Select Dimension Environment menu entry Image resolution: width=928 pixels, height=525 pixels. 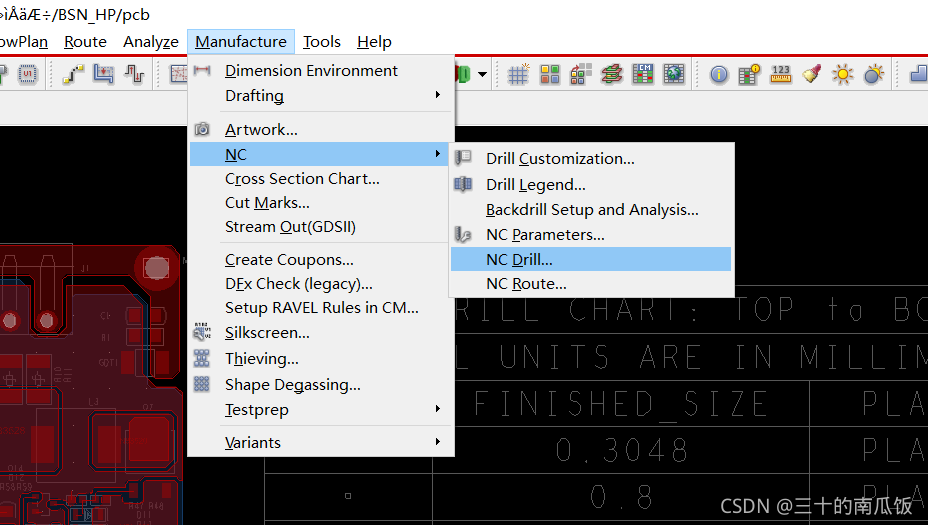coord(321,70)
